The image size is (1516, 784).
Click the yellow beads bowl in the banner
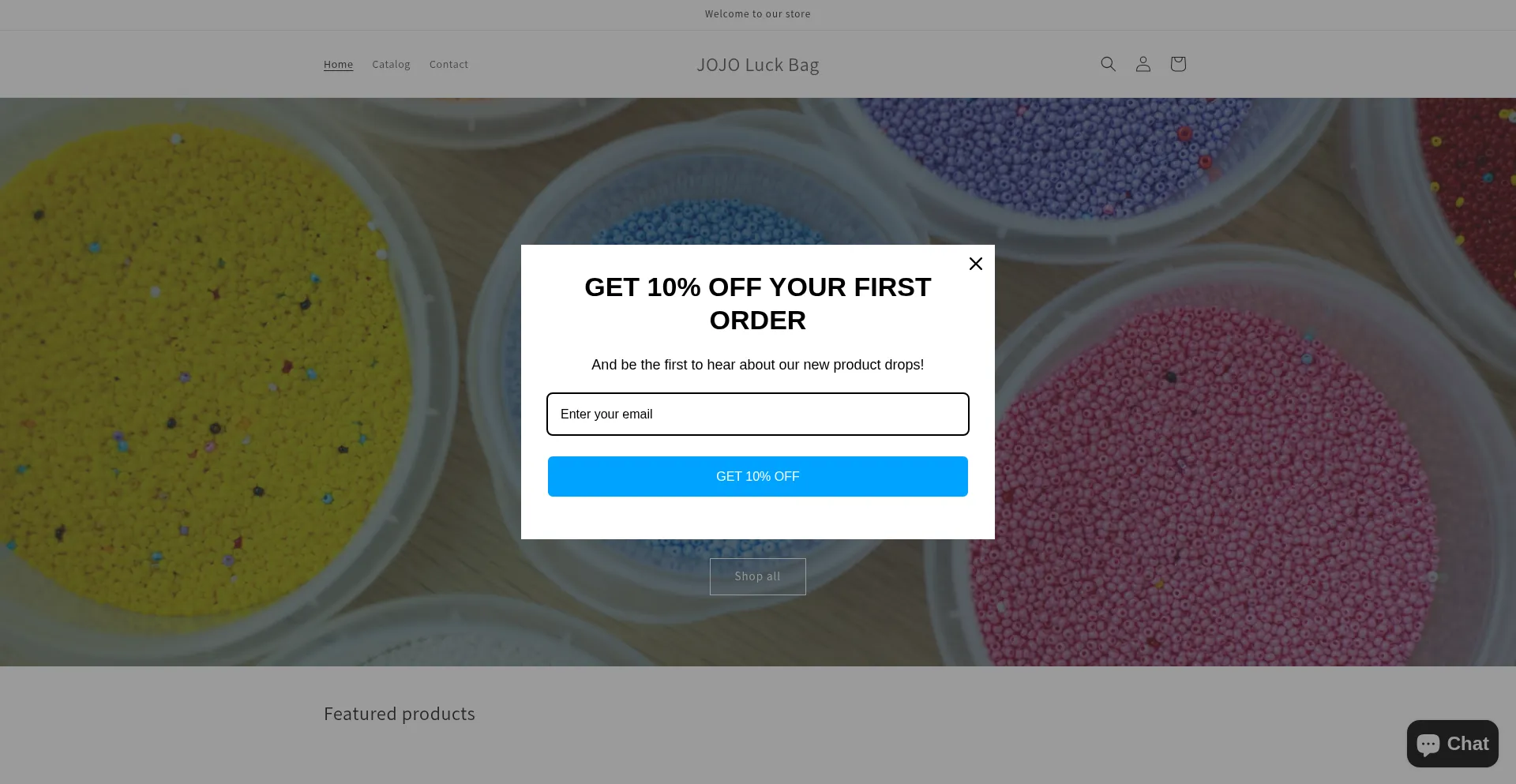pos(197,363)
